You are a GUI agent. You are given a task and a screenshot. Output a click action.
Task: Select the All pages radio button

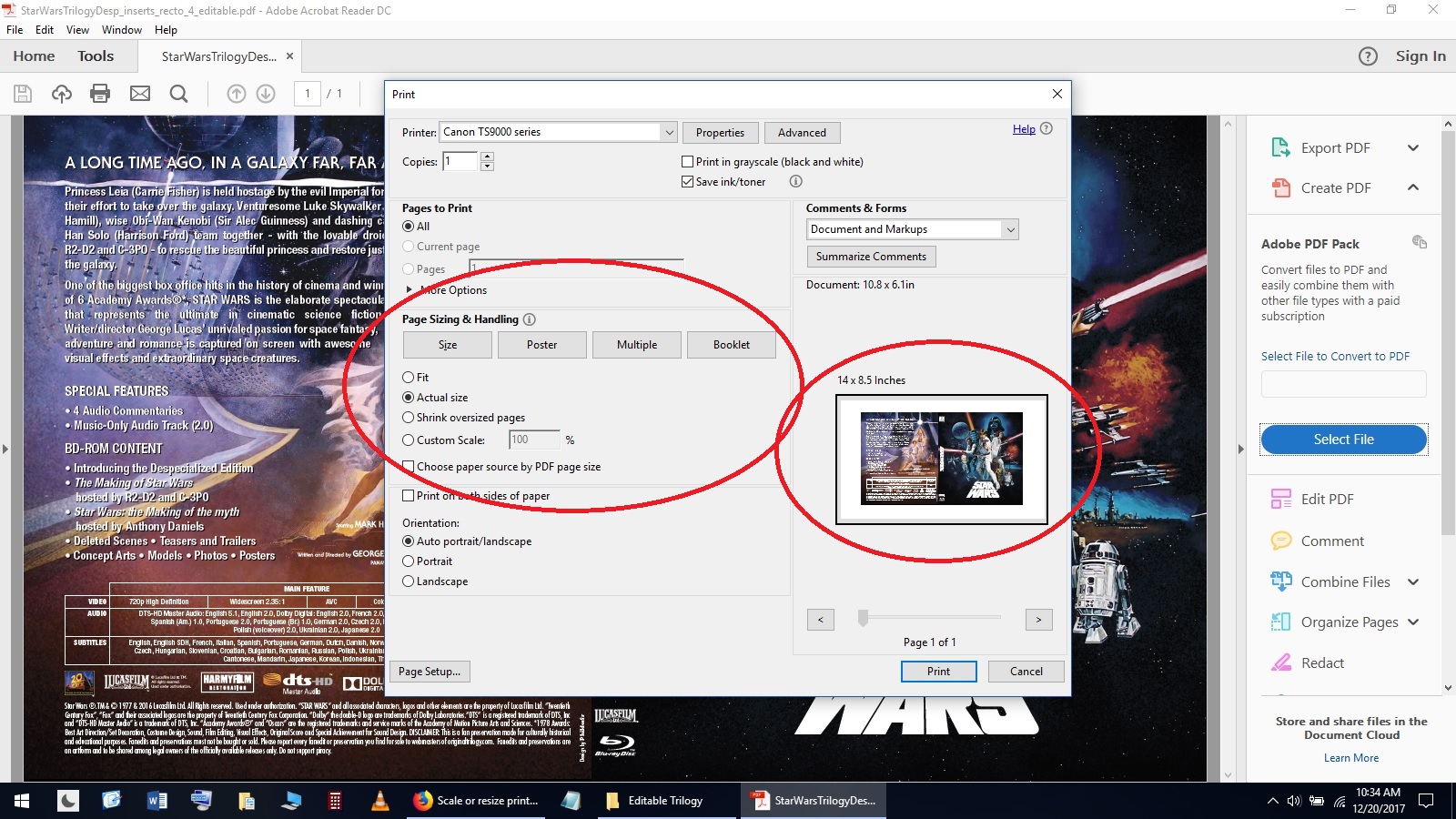[x=409, y=227]
